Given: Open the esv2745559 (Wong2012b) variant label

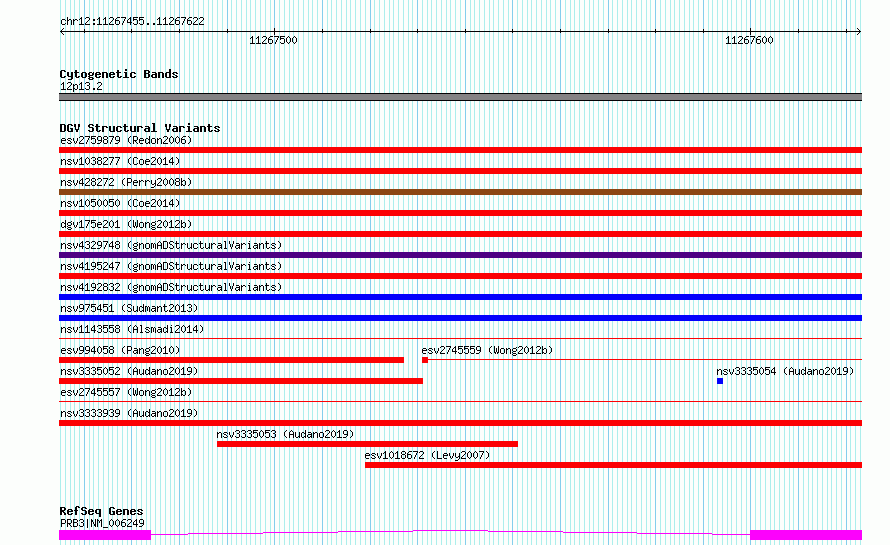Looking at the screenshot, I should [x=487, y=350].
